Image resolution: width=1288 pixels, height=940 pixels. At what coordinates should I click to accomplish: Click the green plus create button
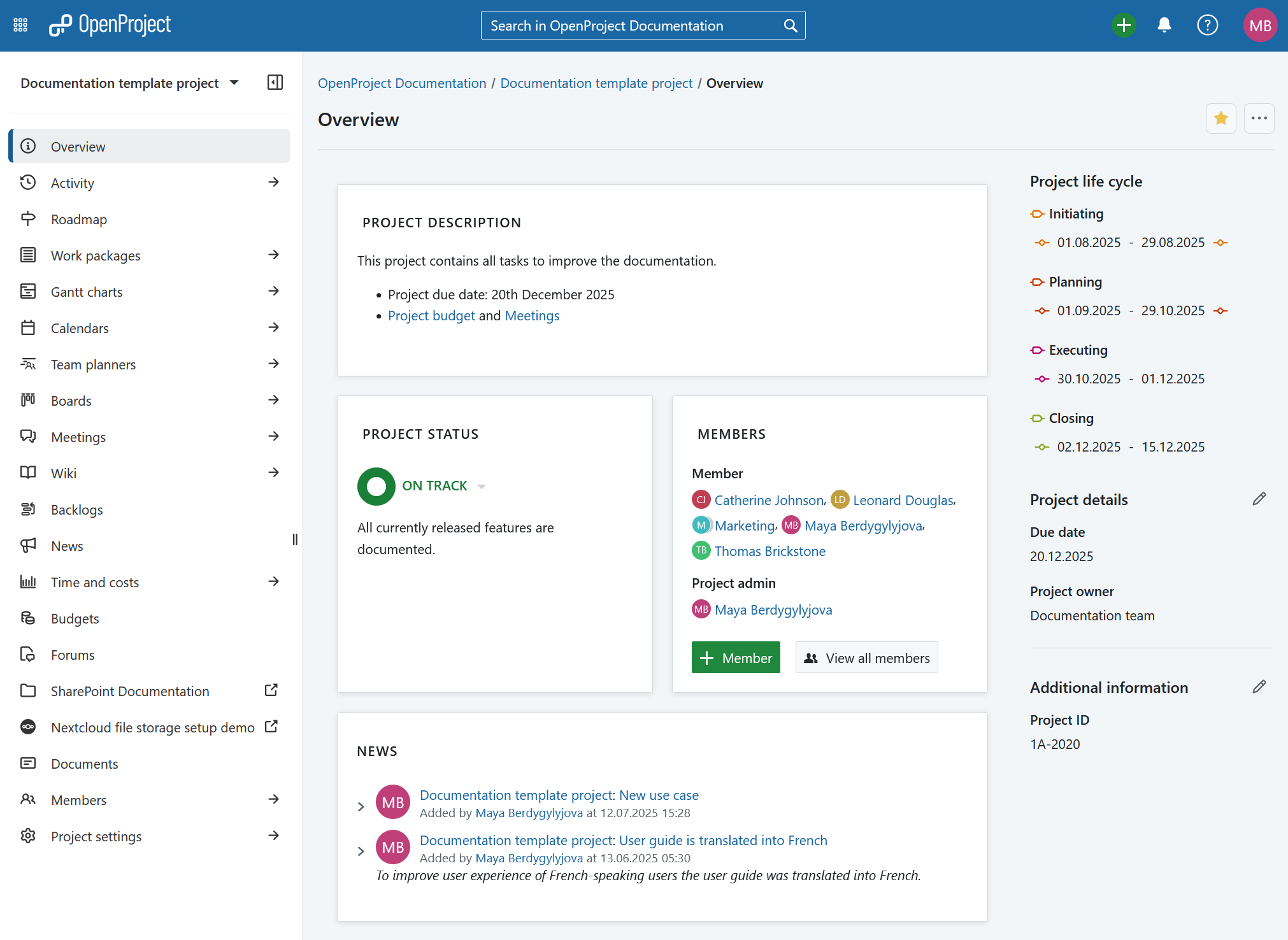click(x=1124, y=25)
